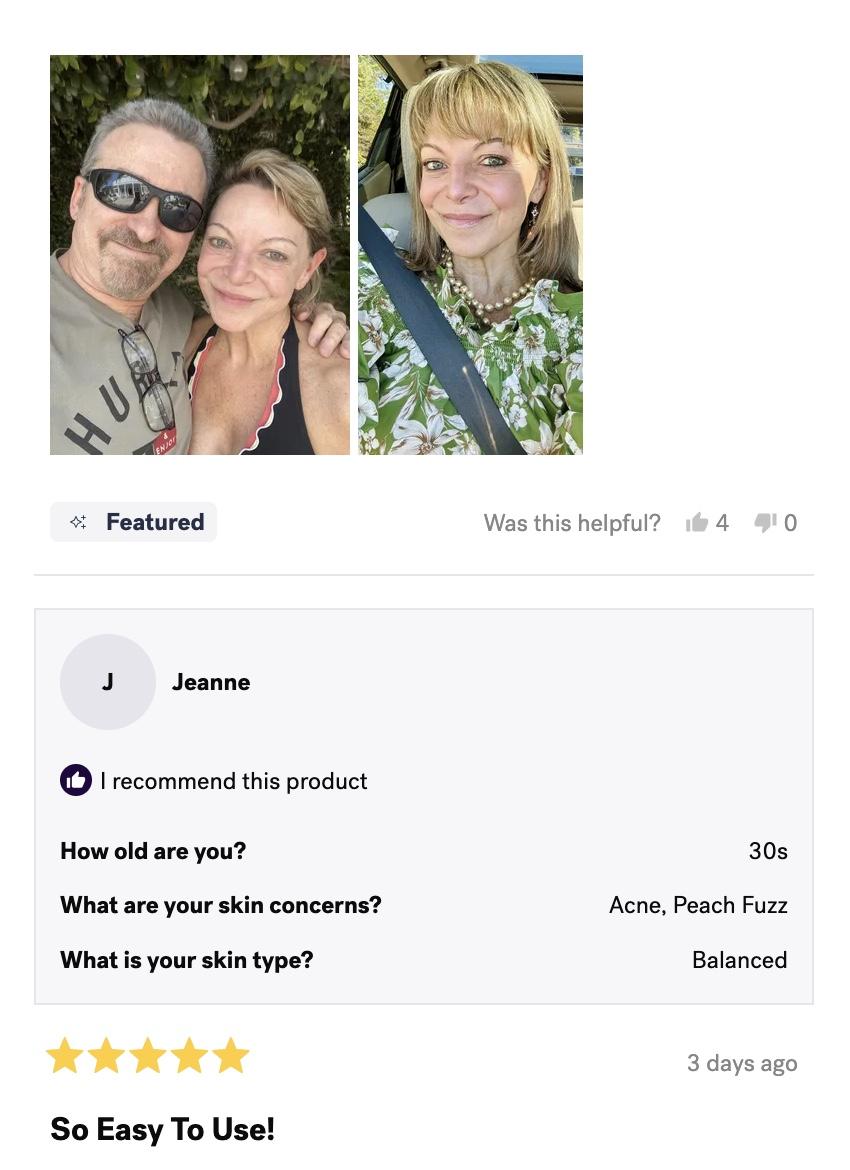850x1170 pixels.
Task: Click the thumbs up helpful icon
Action: tap(696, 522)
